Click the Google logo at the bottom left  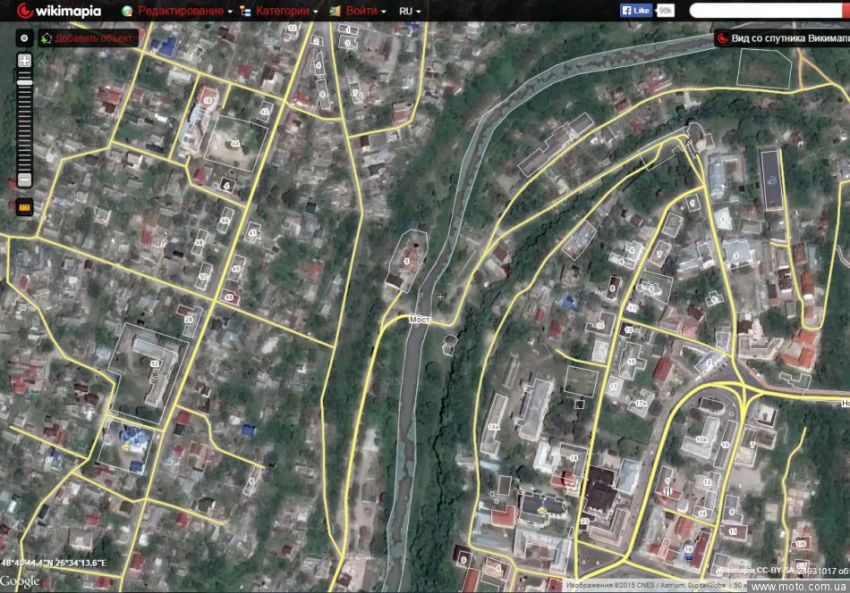20,581
